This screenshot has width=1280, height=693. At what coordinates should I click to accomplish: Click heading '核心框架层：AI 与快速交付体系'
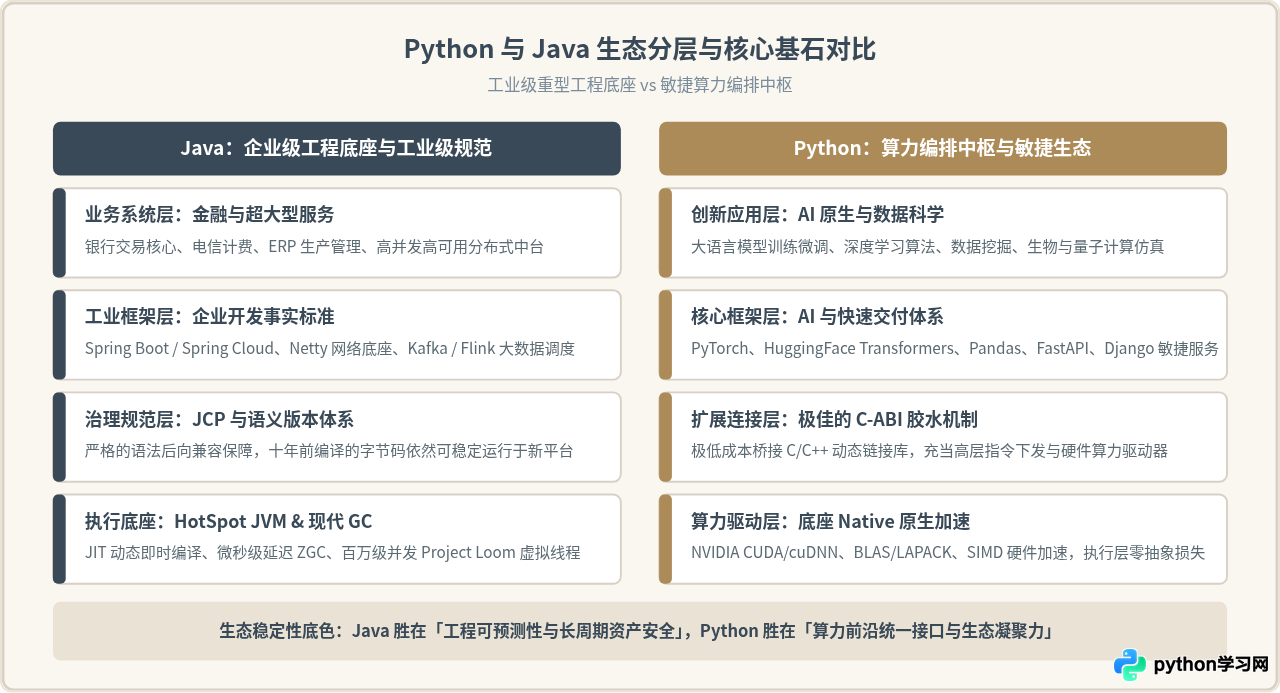817,316
